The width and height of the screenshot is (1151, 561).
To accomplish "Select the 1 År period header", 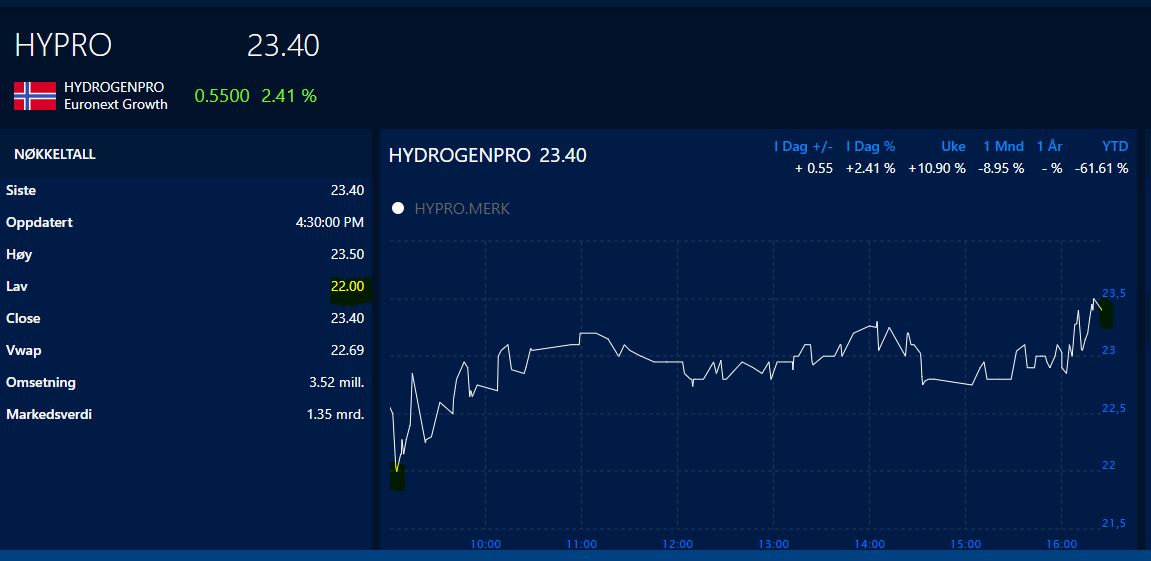I will 1049,147.
